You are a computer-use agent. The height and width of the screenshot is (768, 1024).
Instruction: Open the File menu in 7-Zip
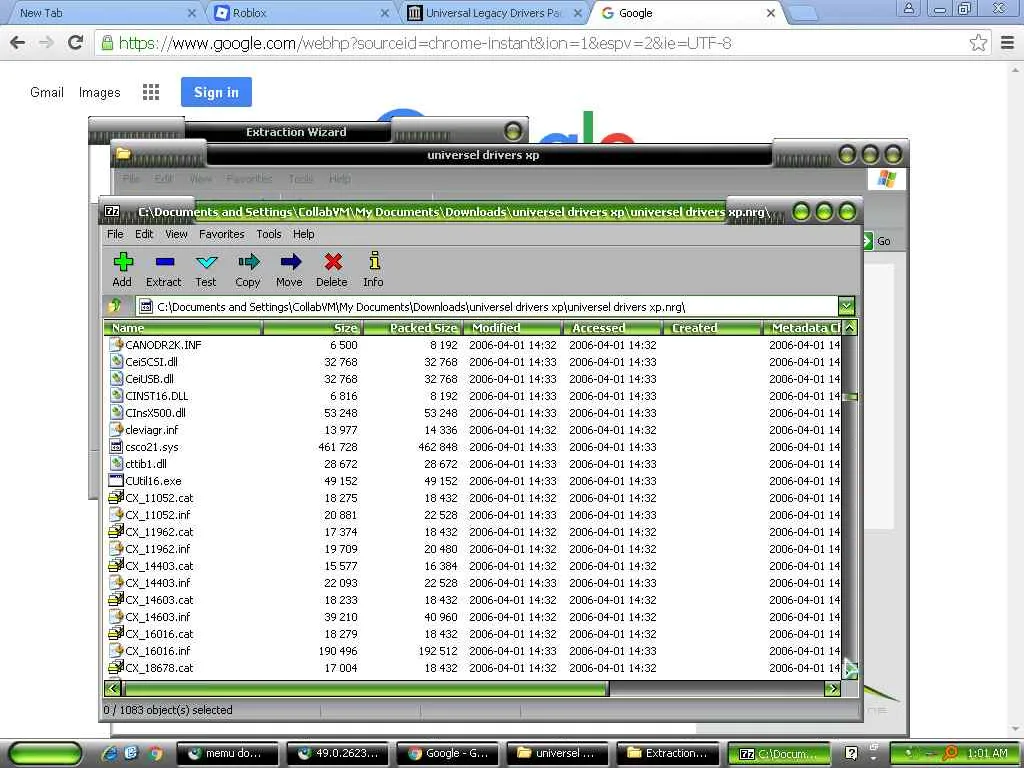pyautogui.click(x=115, y=234)
